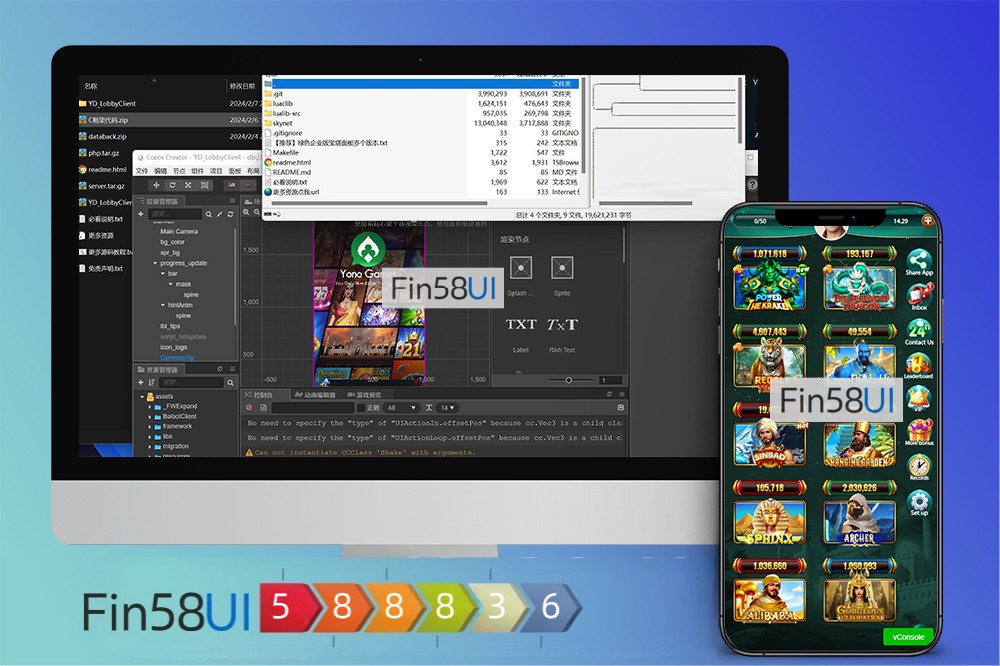Toggle the 正则 regex checkbox in console
Image resolution: width=1000 pixels, height=666 pixels.
pyautogui.click(x=362, y=408)
